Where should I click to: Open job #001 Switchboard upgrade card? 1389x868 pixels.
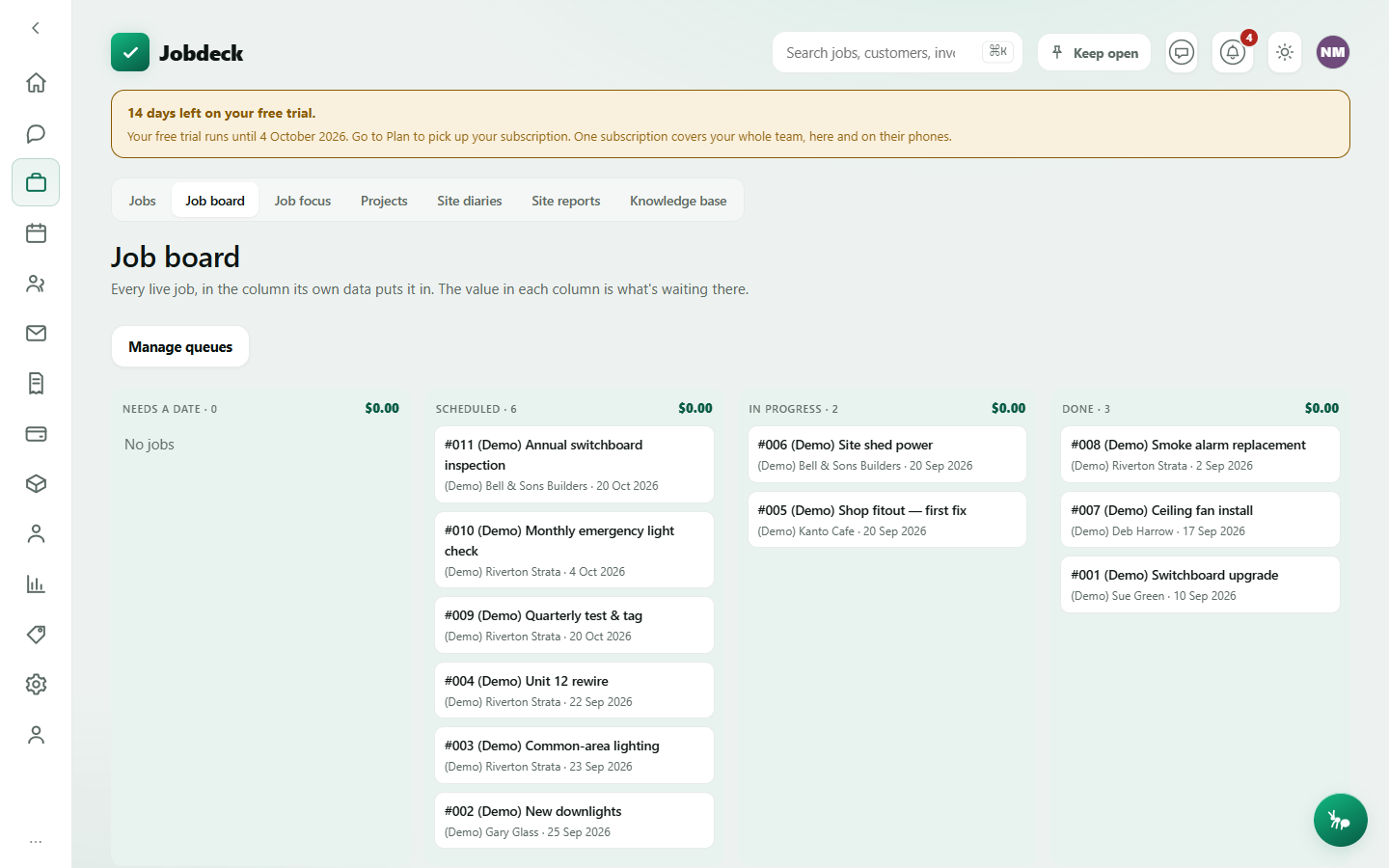tap(1200, 584)
